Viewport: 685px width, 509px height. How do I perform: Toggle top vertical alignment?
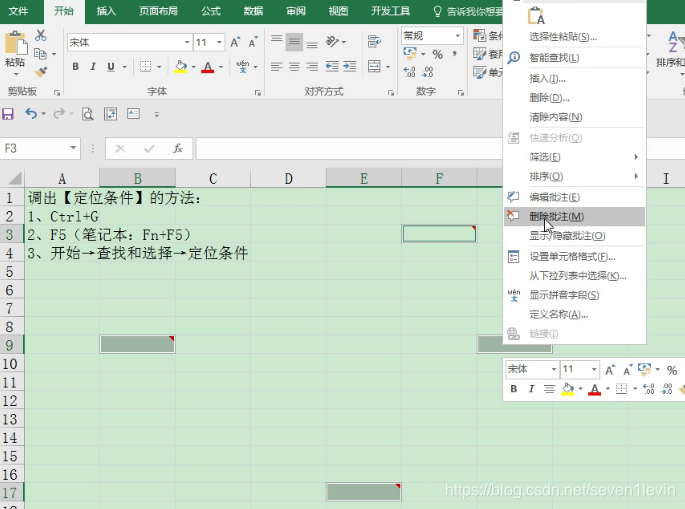pyautogui.click(x=277, y=42)
